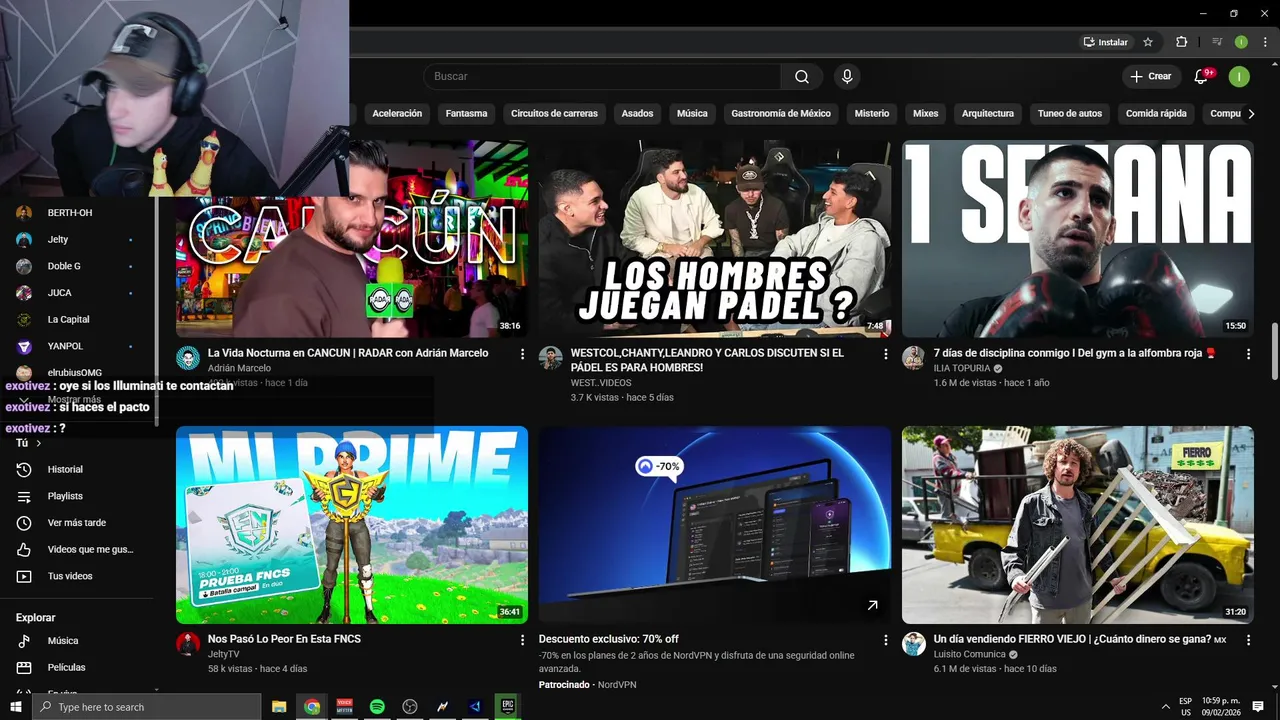
Task: Open the NordVPN sponsor link
Action: click(x=617, y=685)
